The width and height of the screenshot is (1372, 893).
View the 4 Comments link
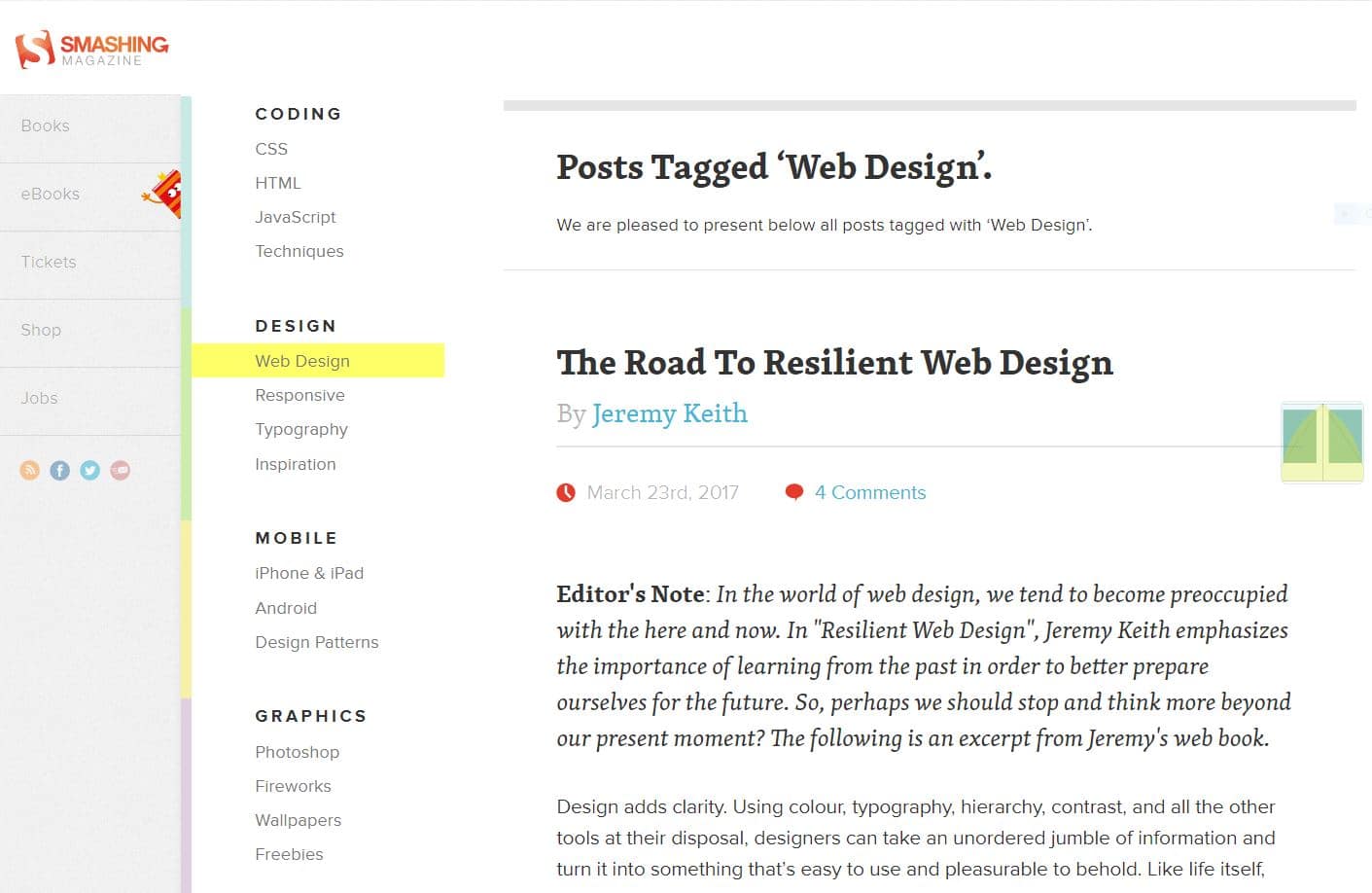pyautogui.click(x=870, y=492)
